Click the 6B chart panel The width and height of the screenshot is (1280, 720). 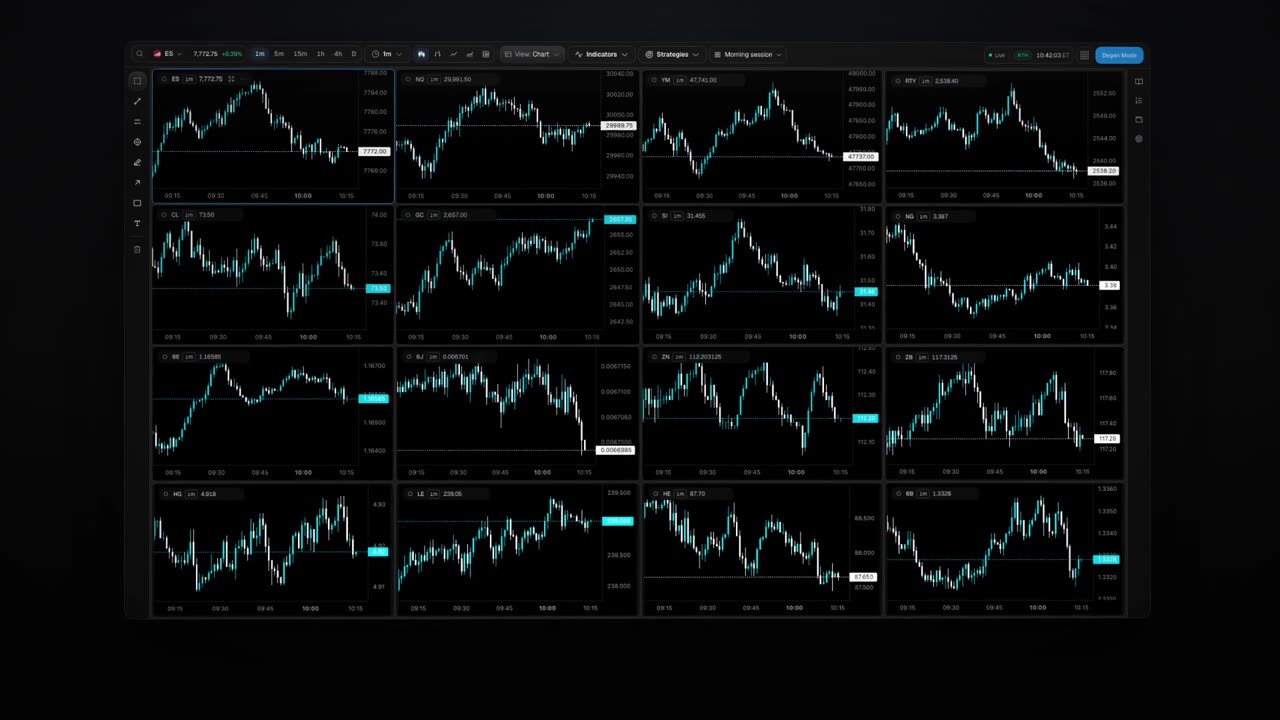(1004, 550)
